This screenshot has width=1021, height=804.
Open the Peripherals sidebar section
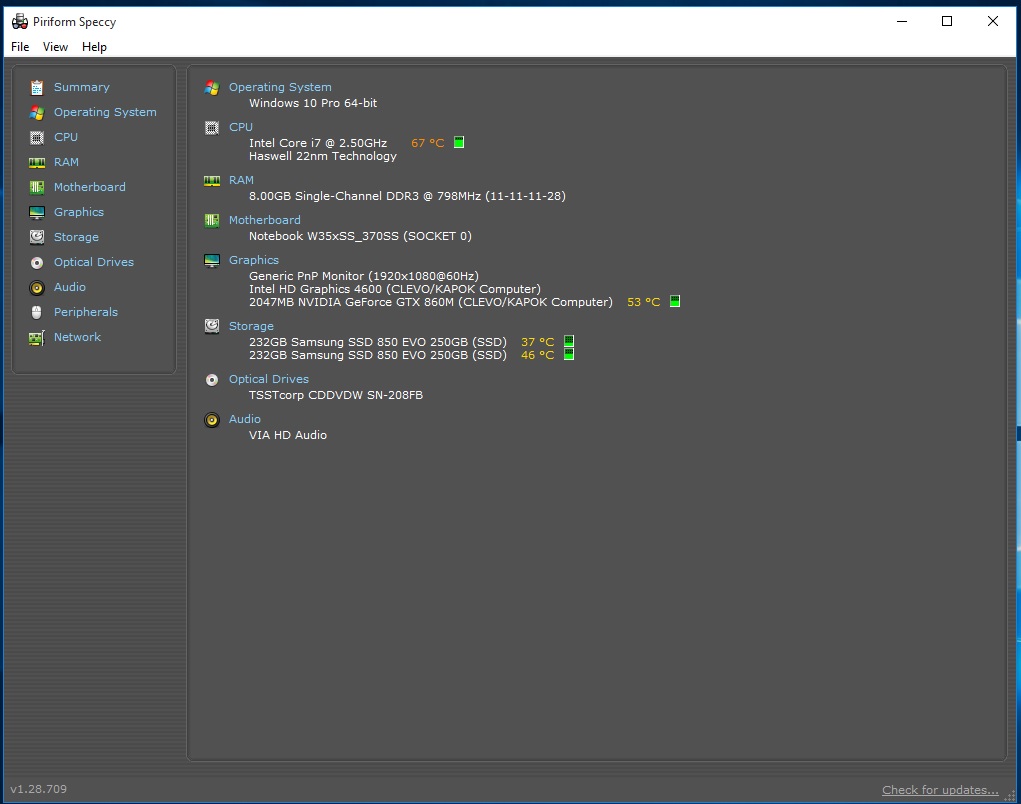click(86, 312)
